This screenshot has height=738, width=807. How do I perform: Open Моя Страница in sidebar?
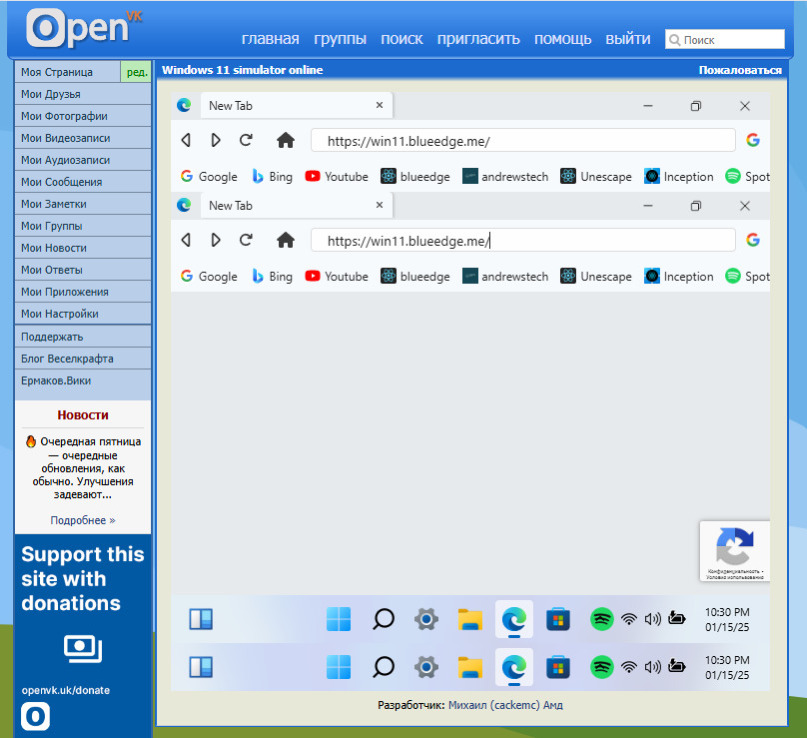click(67, 72)
